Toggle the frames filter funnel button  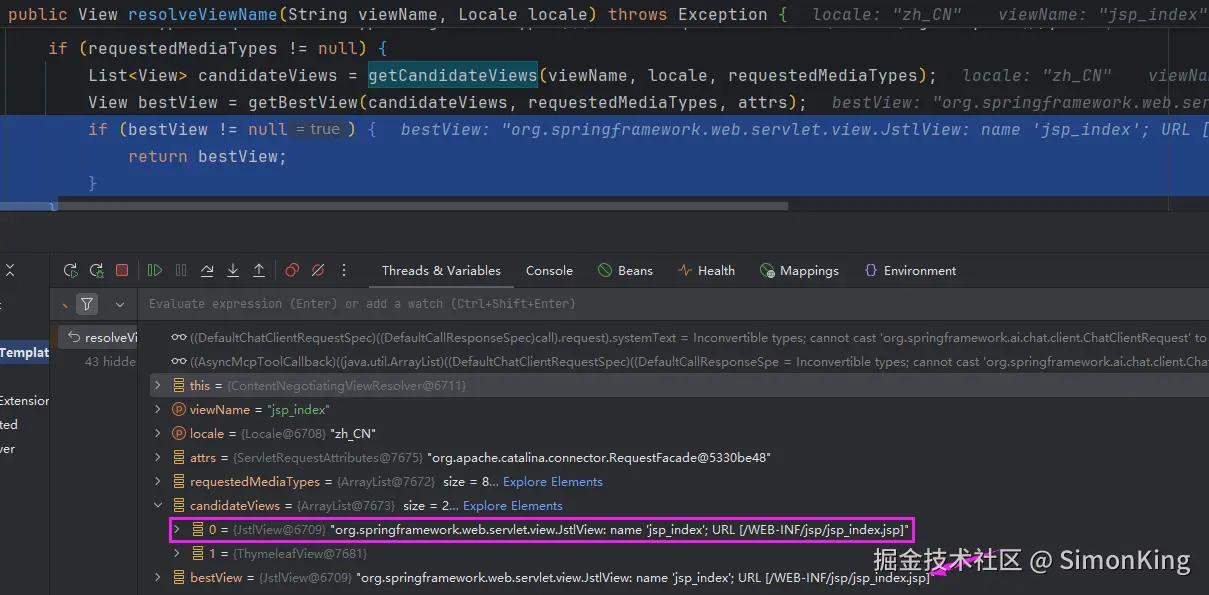coord(87,304)
